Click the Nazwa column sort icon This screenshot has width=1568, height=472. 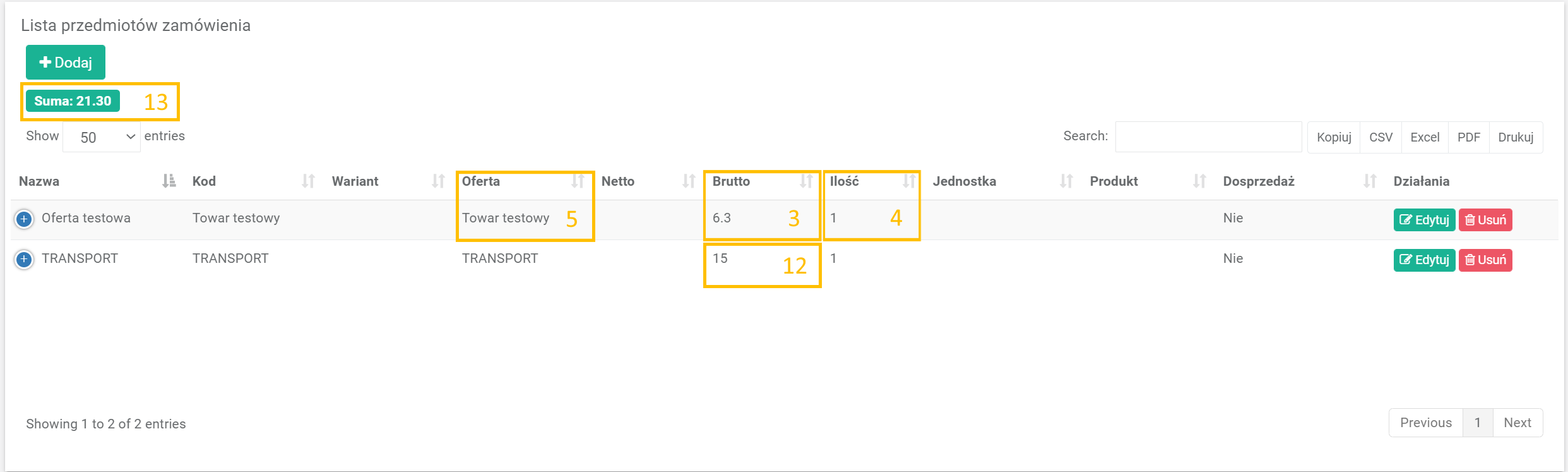pyautogui.click(x=169, y=181)
